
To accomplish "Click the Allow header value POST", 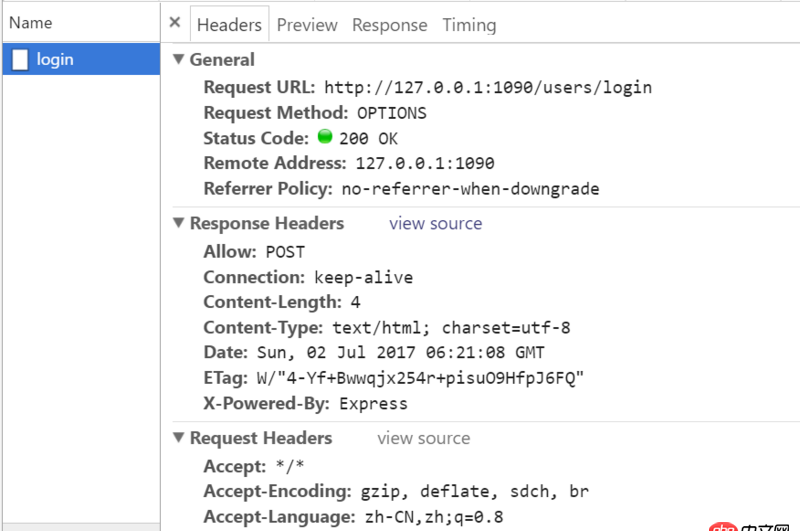I will tap(285, 252).
